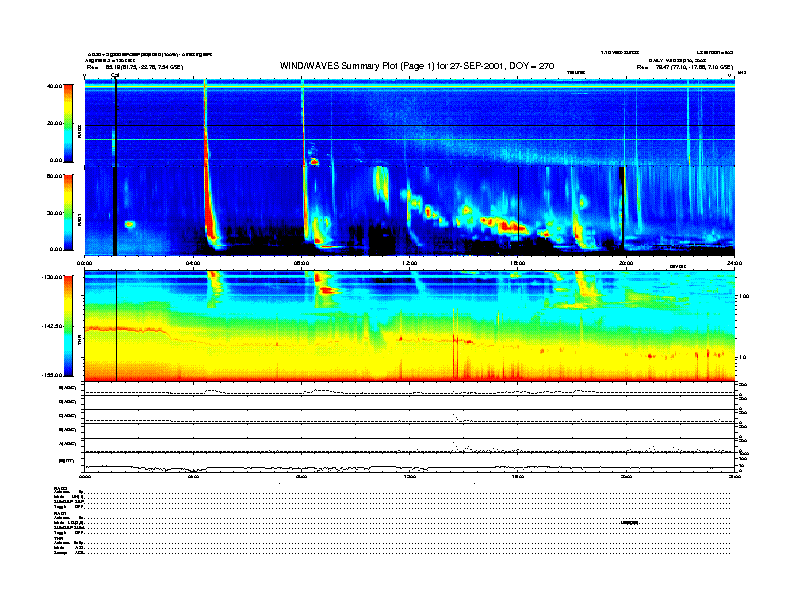The image size is (792, 612).
Task: Click the 00:00 tick label under RAD1 panel
Action: tap(84, 263)
